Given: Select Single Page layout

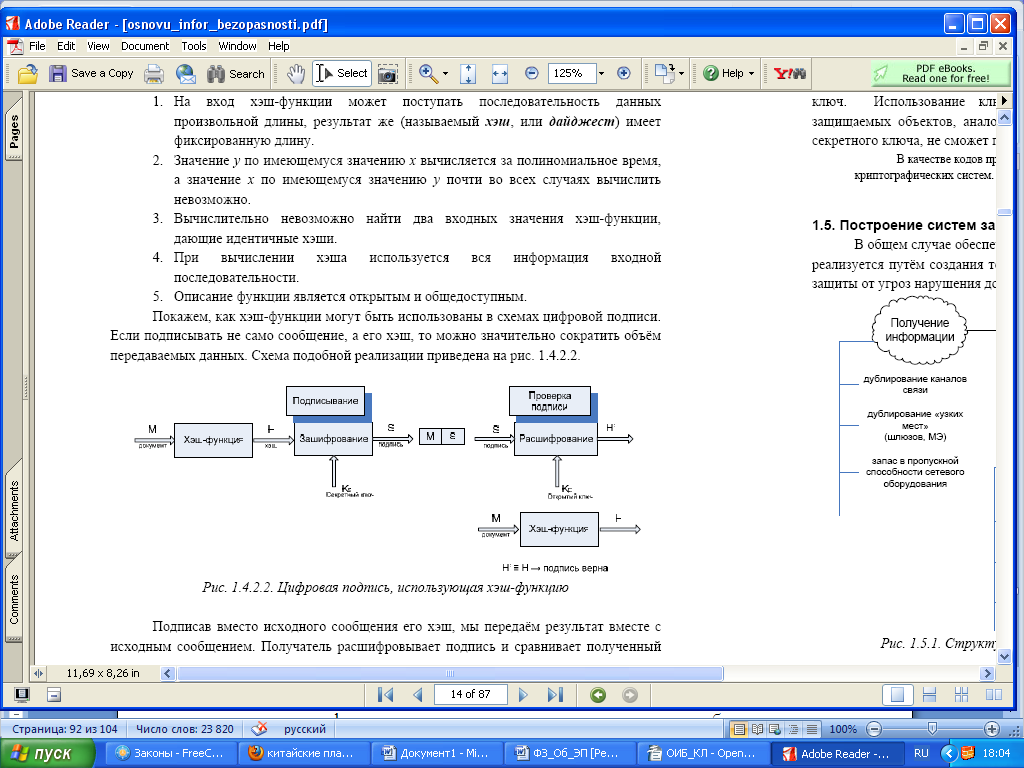Looking at the screenshot, I should coord(897,694).
